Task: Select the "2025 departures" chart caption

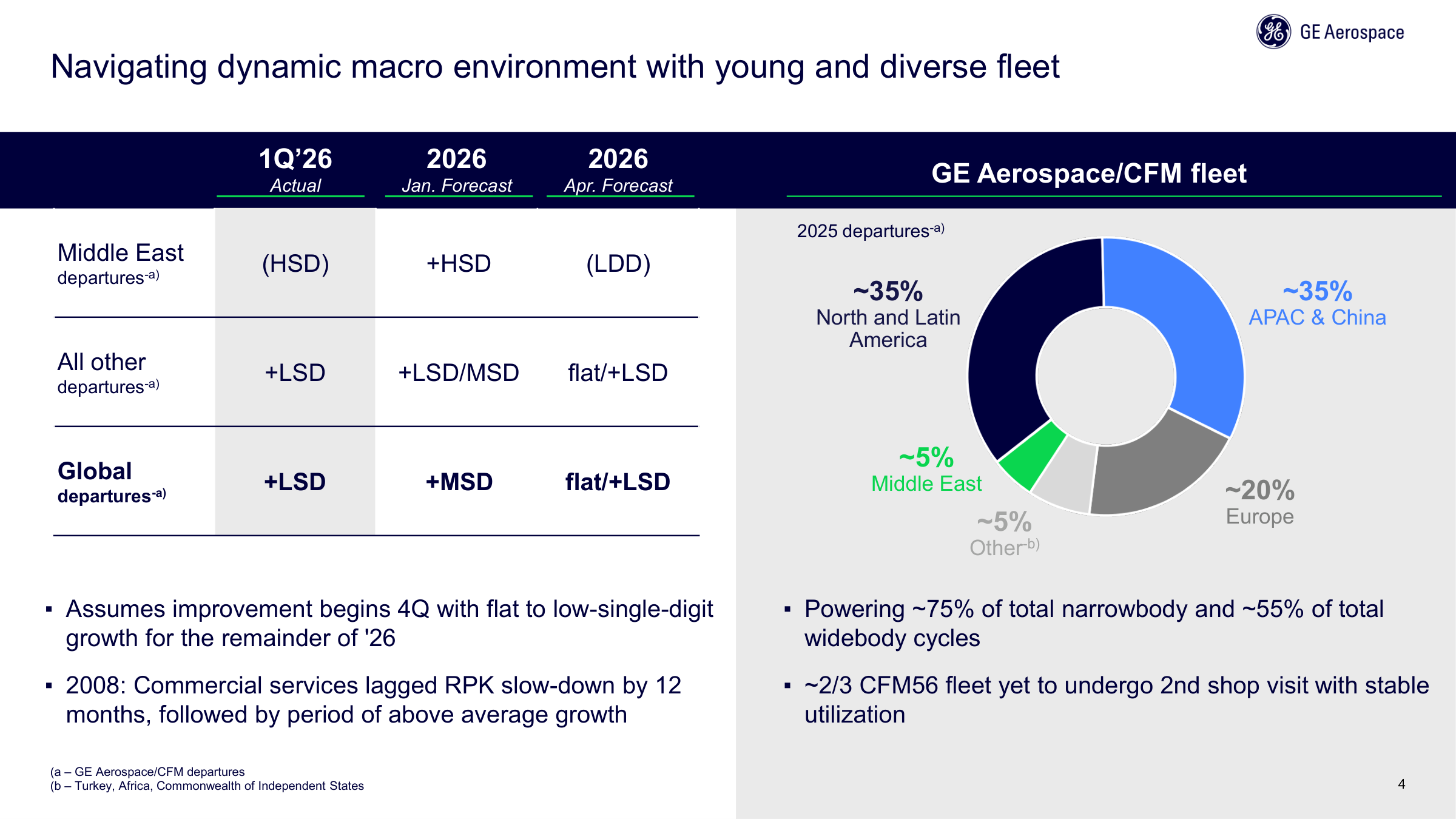Action: pos(871,231)
